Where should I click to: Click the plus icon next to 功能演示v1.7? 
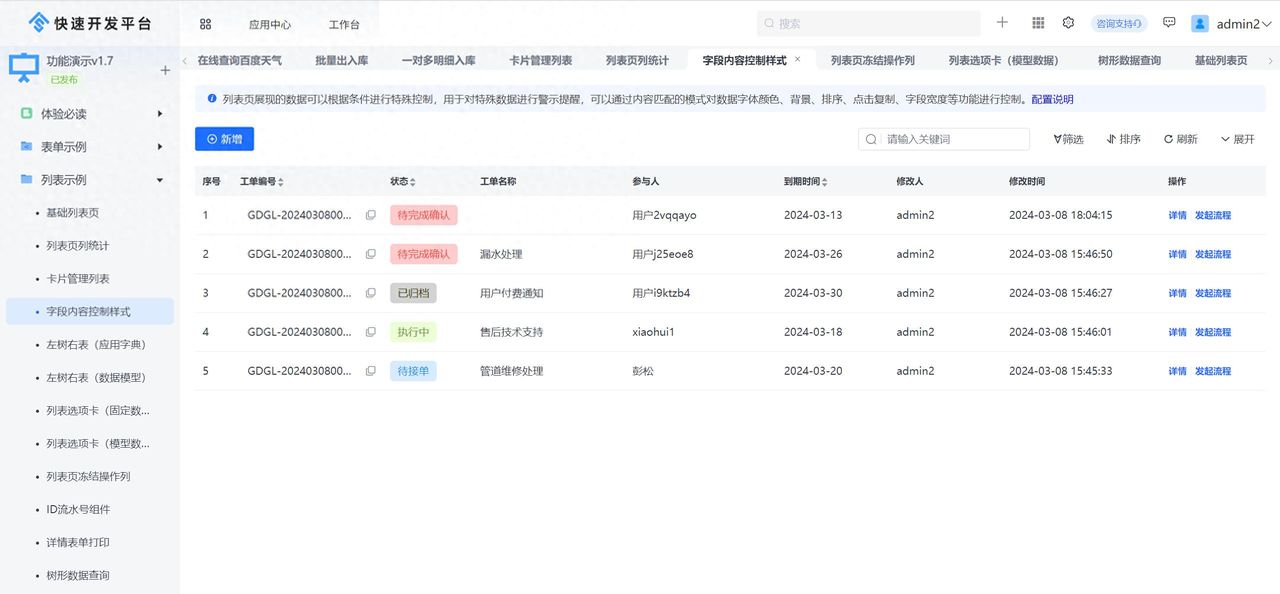point(164,71)
